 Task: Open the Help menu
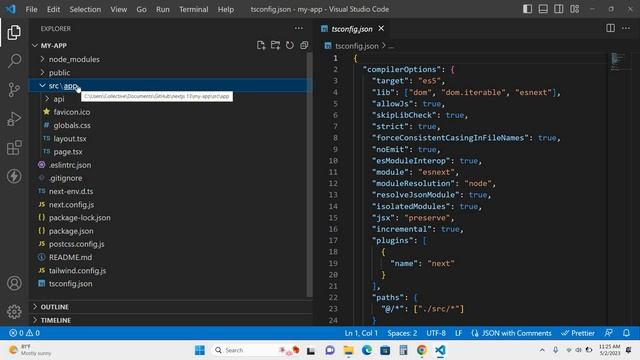tap(226, 9)
